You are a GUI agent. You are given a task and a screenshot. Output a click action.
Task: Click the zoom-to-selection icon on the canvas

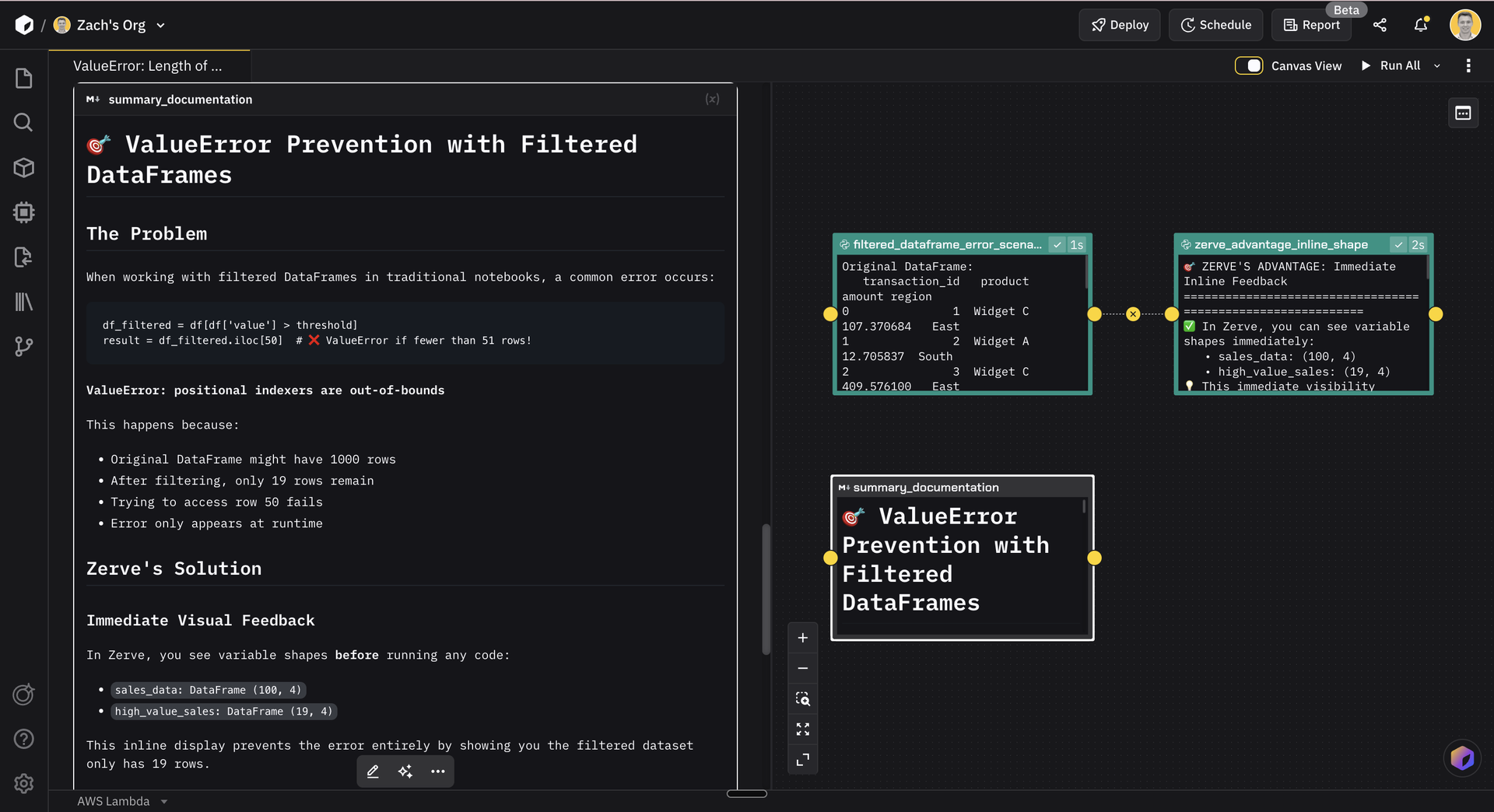803,698
